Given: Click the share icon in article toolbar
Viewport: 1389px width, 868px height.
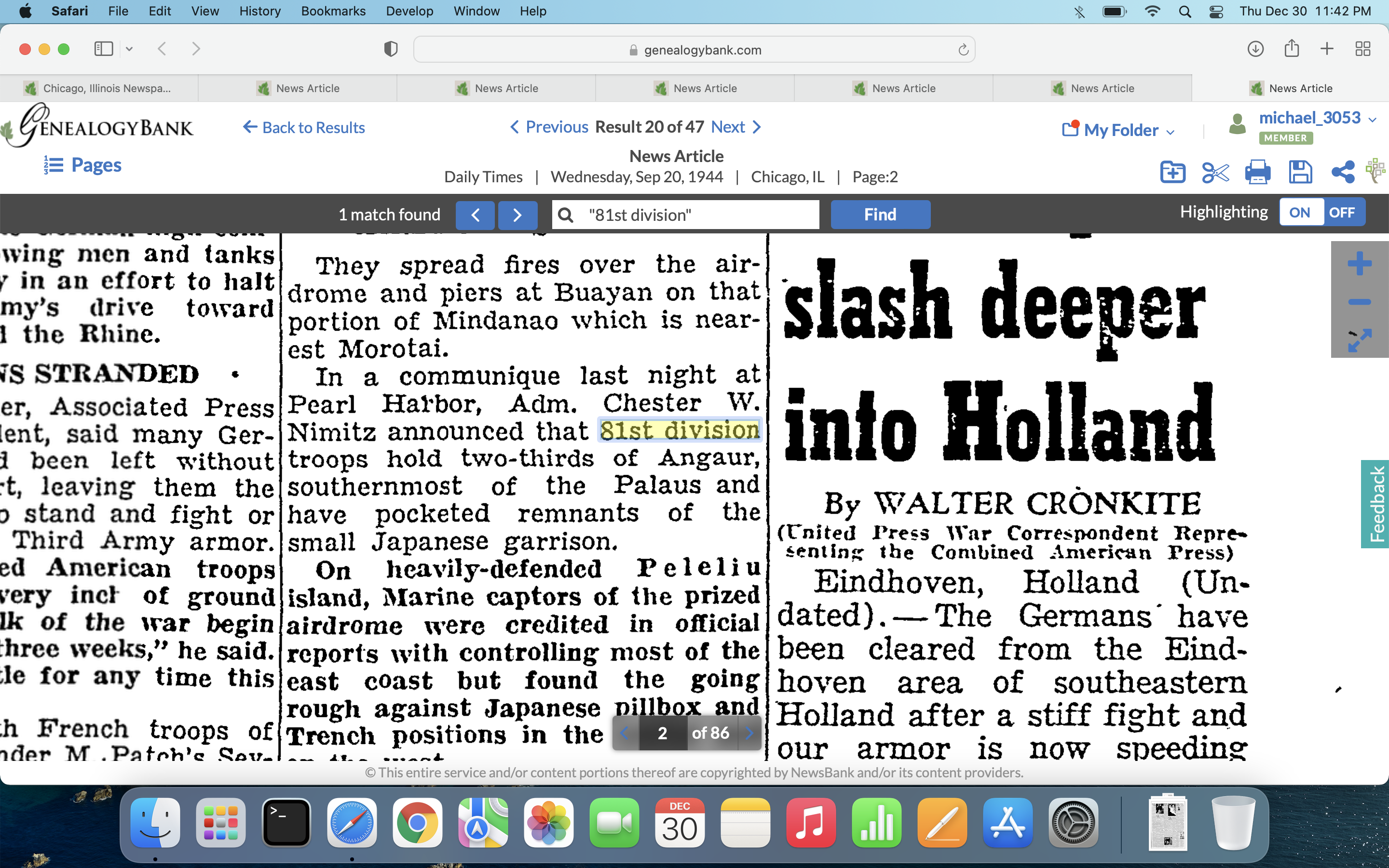Looking at the screenshot, I should tap(1343, 172).
